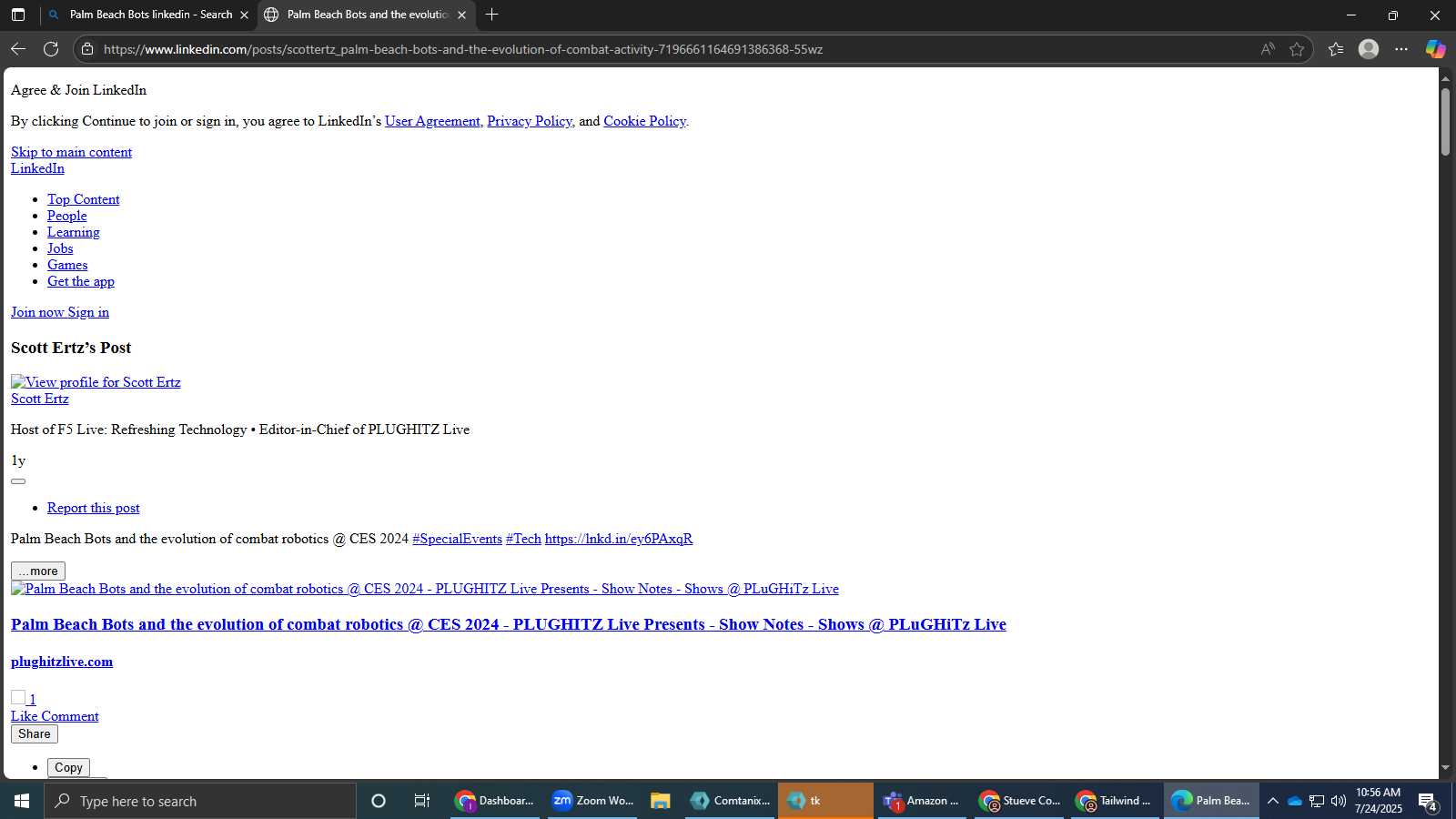
Task: Open the Privacy Policy link
Action: click(530, 121)
